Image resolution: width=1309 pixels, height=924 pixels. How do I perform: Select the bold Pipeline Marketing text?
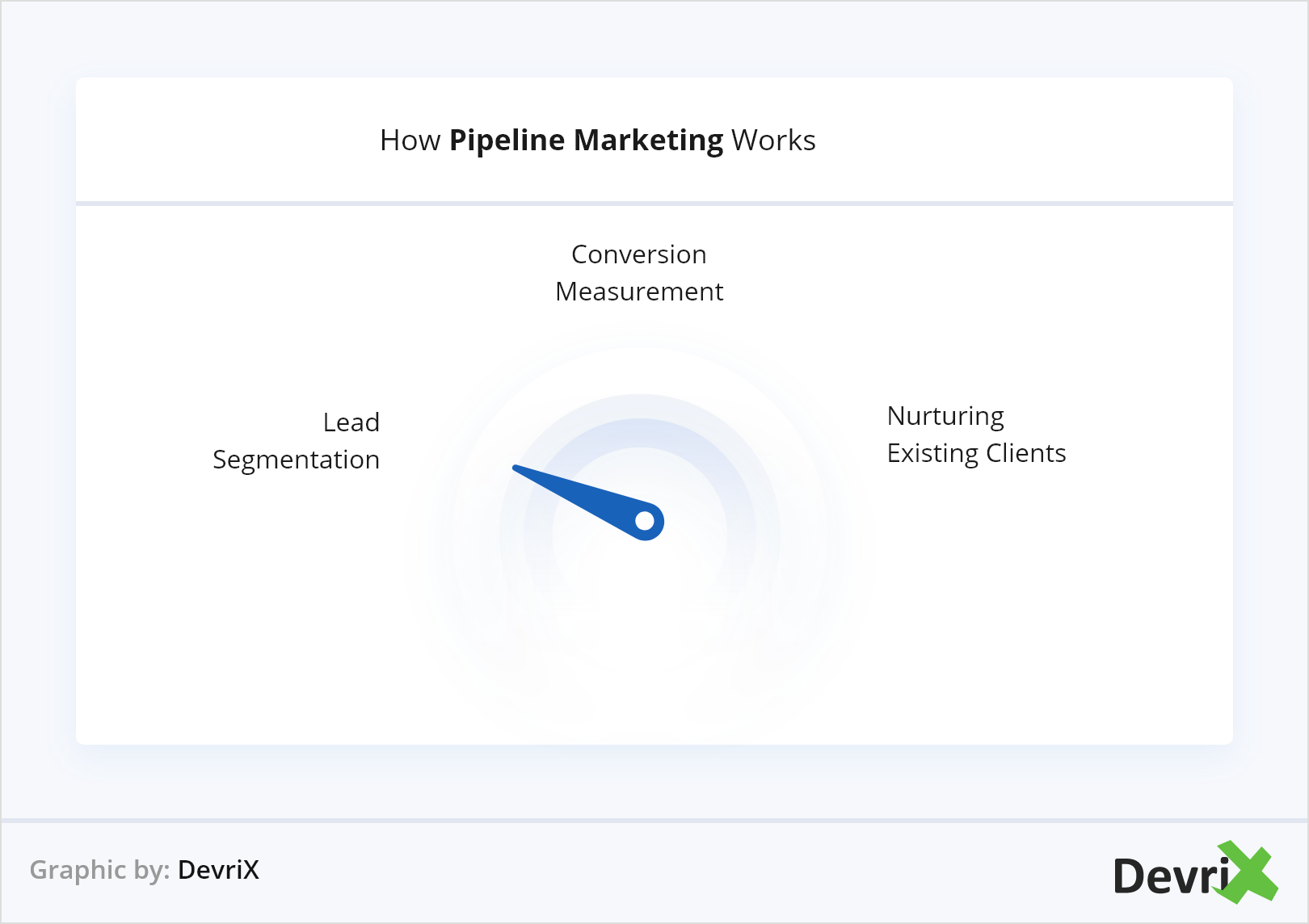[x=586, y=141]
